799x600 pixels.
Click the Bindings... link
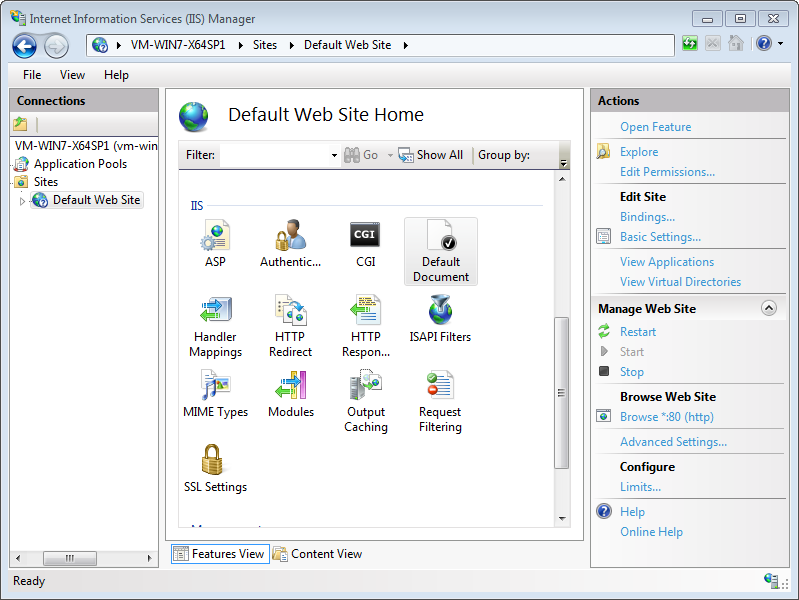tap(647, 217)
